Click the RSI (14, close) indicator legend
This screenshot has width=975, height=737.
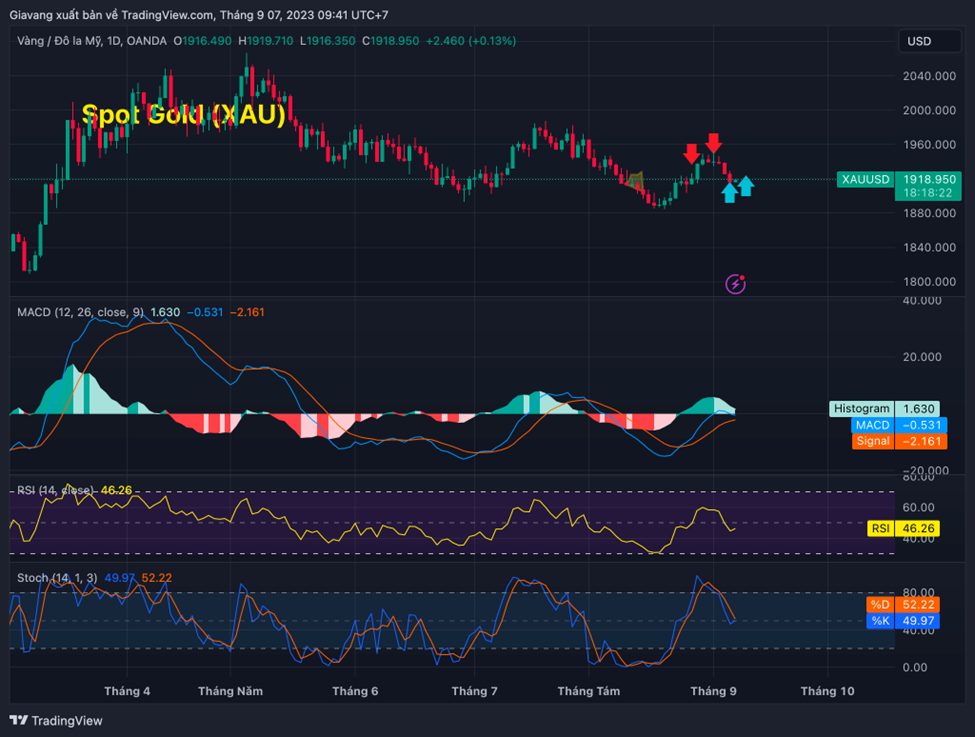point(56,490)
